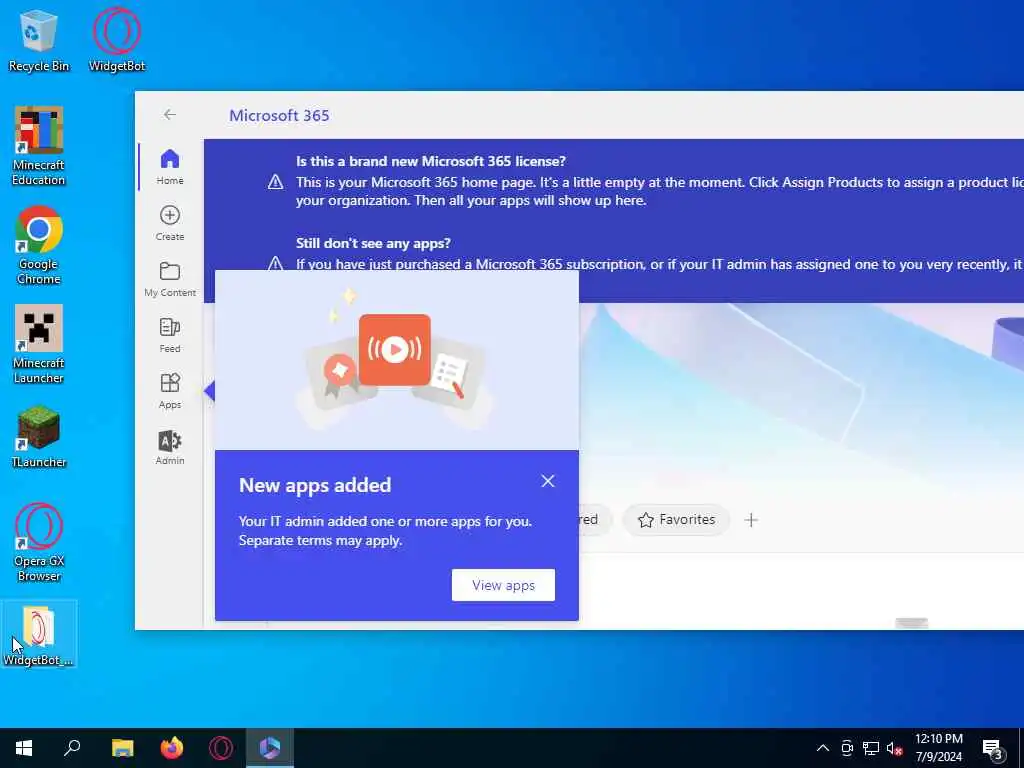Select the Minecraft Education desktop icon
Viewport: 1024px width, 768px height.
click(x=39, y=146)
